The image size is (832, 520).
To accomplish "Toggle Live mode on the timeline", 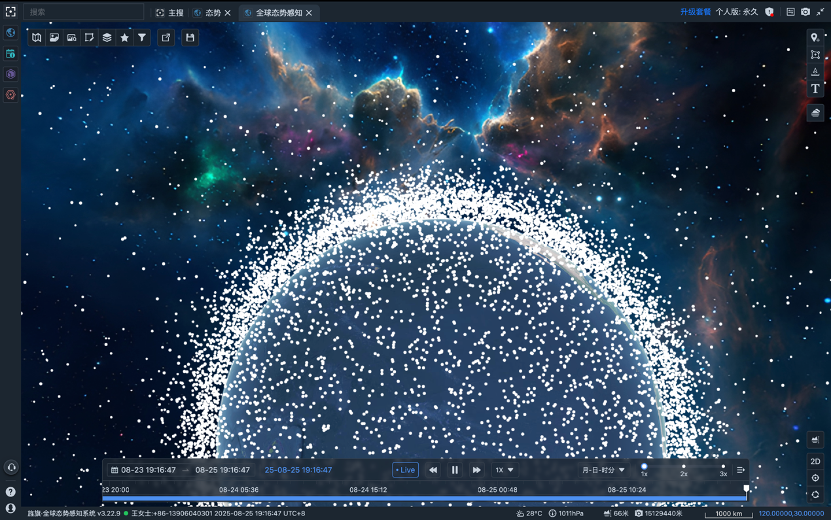I will click(x=405, y=470).
